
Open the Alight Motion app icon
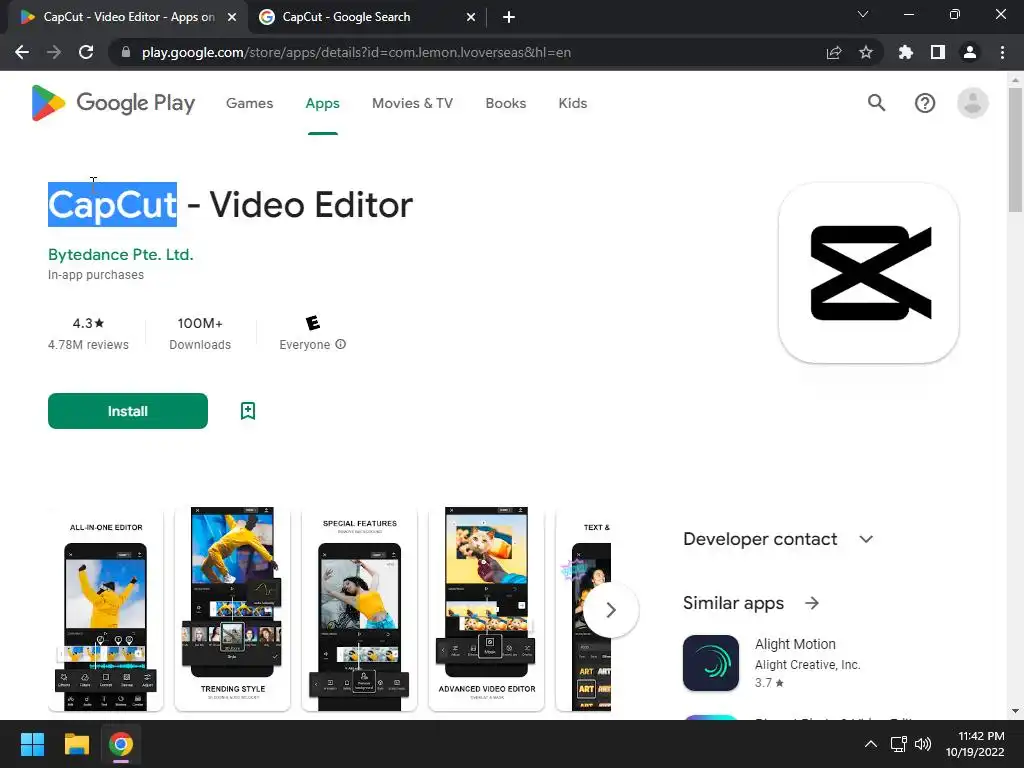(711, 662)
